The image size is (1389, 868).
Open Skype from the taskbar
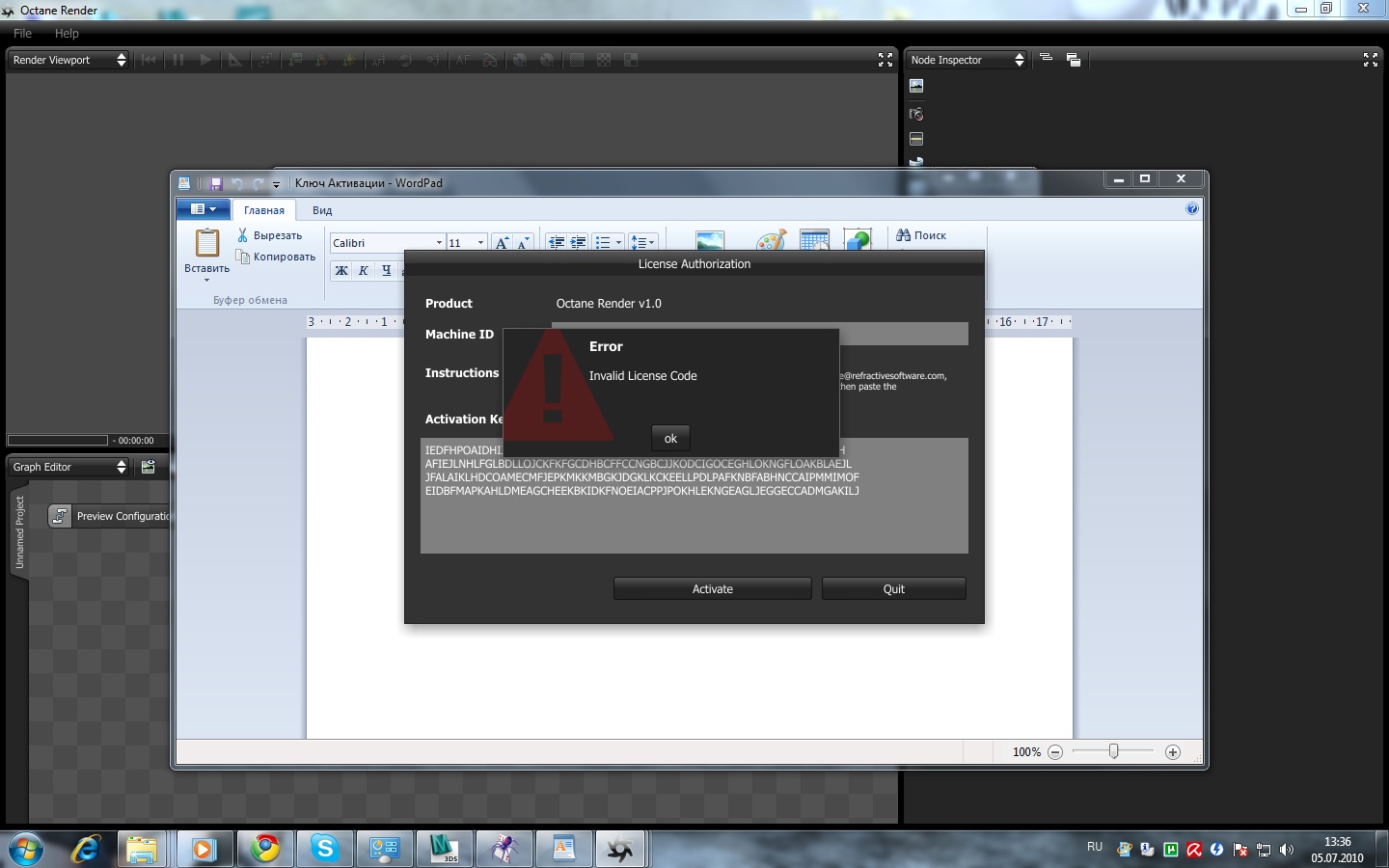click(x=325, y=850)
